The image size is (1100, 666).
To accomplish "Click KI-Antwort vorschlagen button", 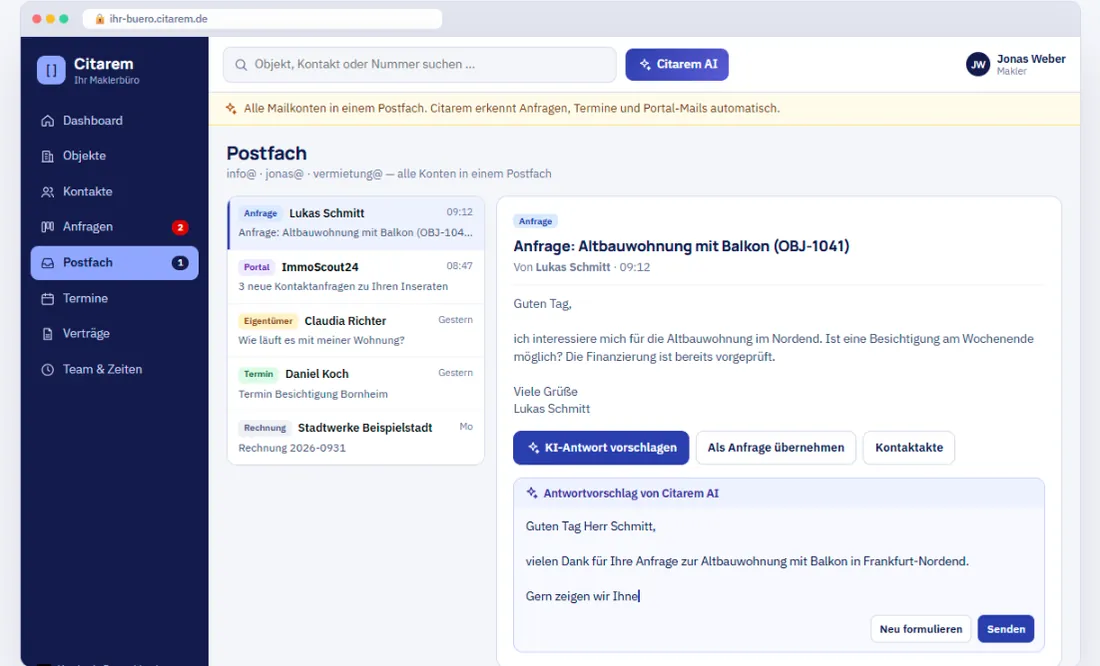I will tap(601, 447).
